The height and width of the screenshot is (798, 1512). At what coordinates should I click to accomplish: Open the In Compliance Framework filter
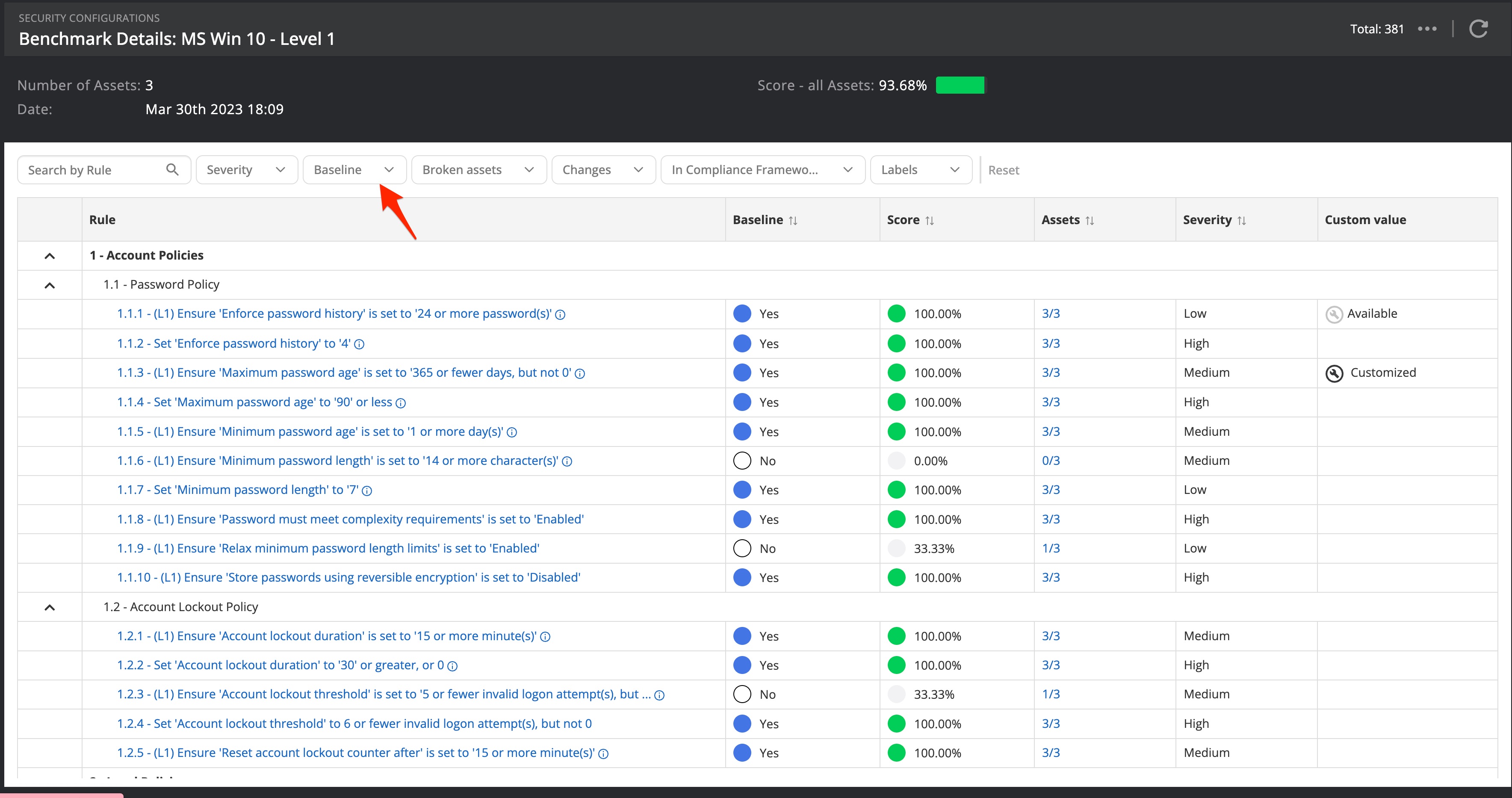pos(762,170)
